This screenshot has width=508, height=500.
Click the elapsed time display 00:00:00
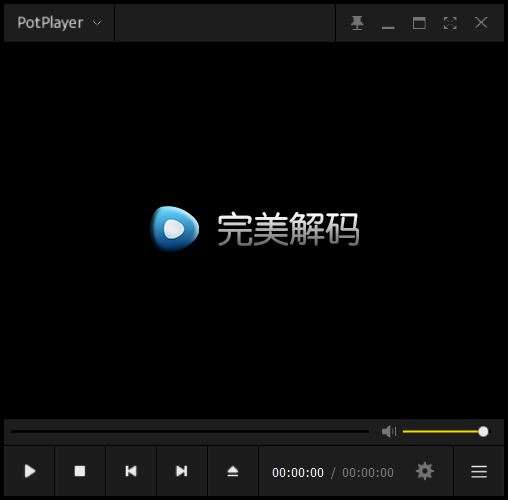tap(298, 473)
